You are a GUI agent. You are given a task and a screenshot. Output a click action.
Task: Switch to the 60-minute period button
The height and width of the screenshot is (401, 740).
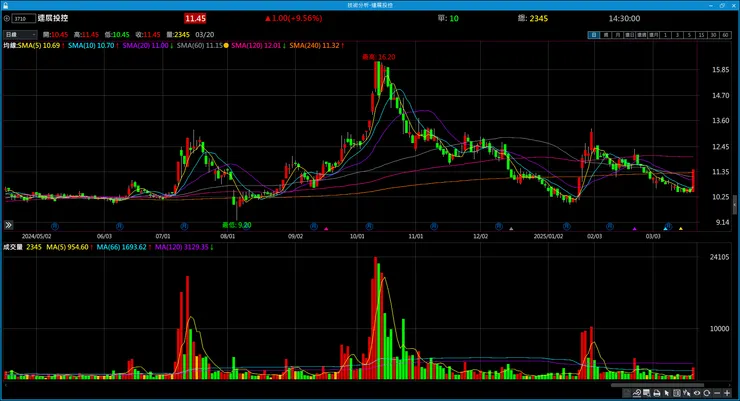(x=725, y=35)
